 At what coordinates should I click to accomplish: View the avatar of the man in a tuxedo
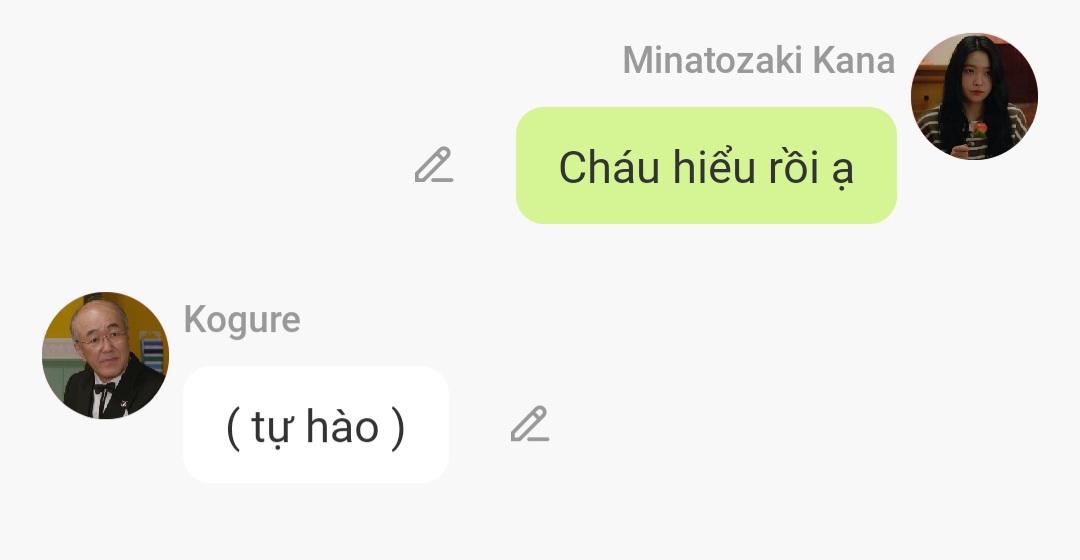pyautogui.click(x=105, y=355)
